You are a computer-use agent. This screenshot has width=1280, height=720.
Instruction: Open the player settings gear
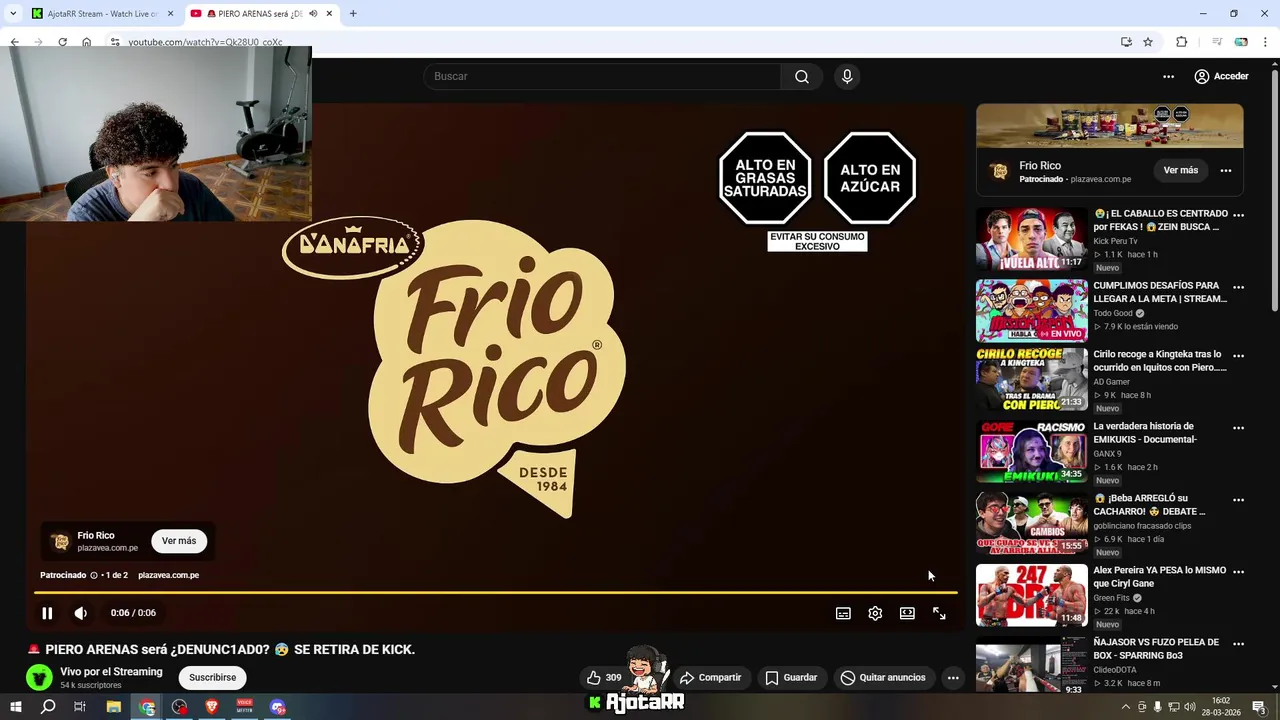(x=875, y=613)
